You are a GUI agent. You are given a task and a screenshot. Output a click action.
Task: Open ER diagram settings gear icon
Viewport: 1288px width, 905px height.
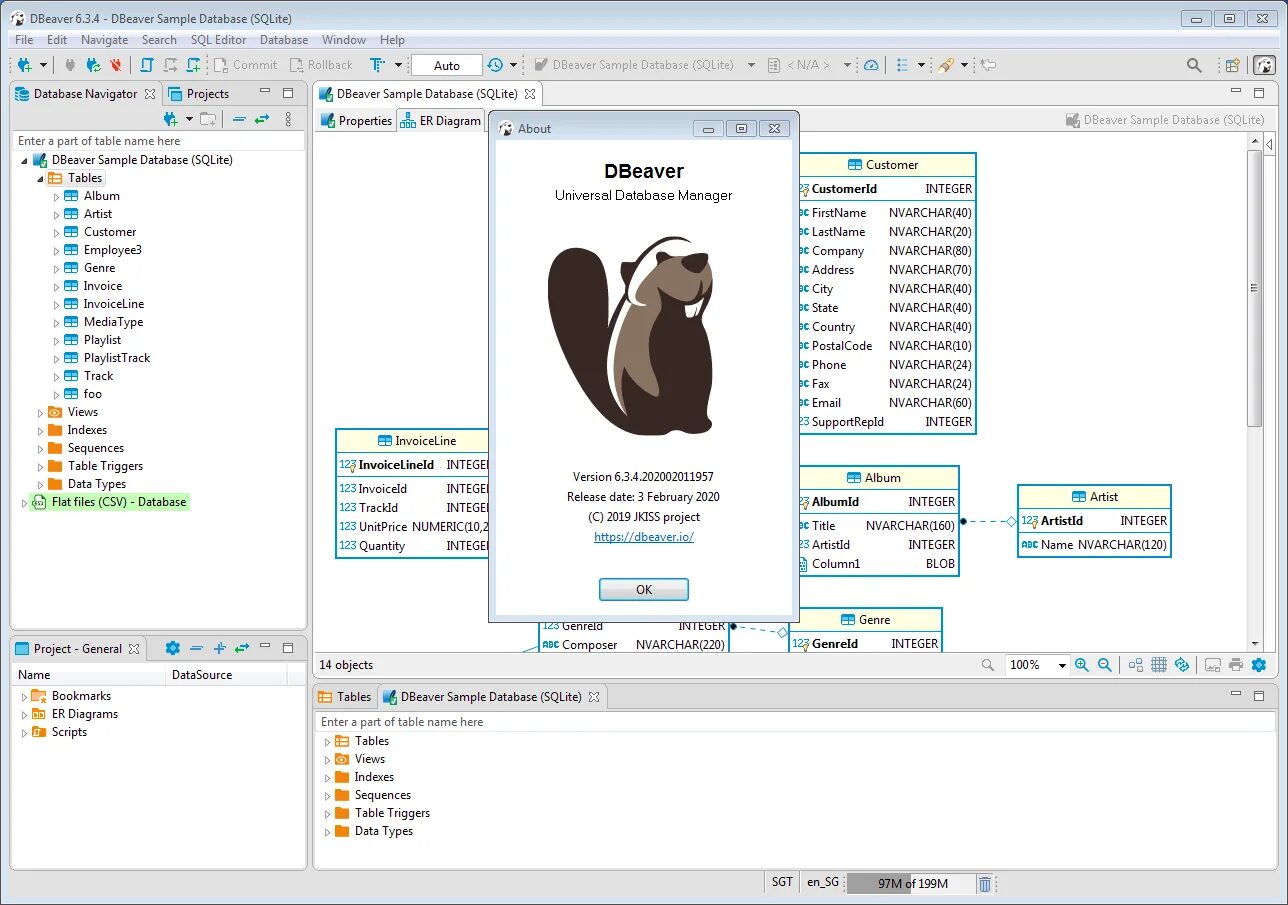click(1259, 665)
